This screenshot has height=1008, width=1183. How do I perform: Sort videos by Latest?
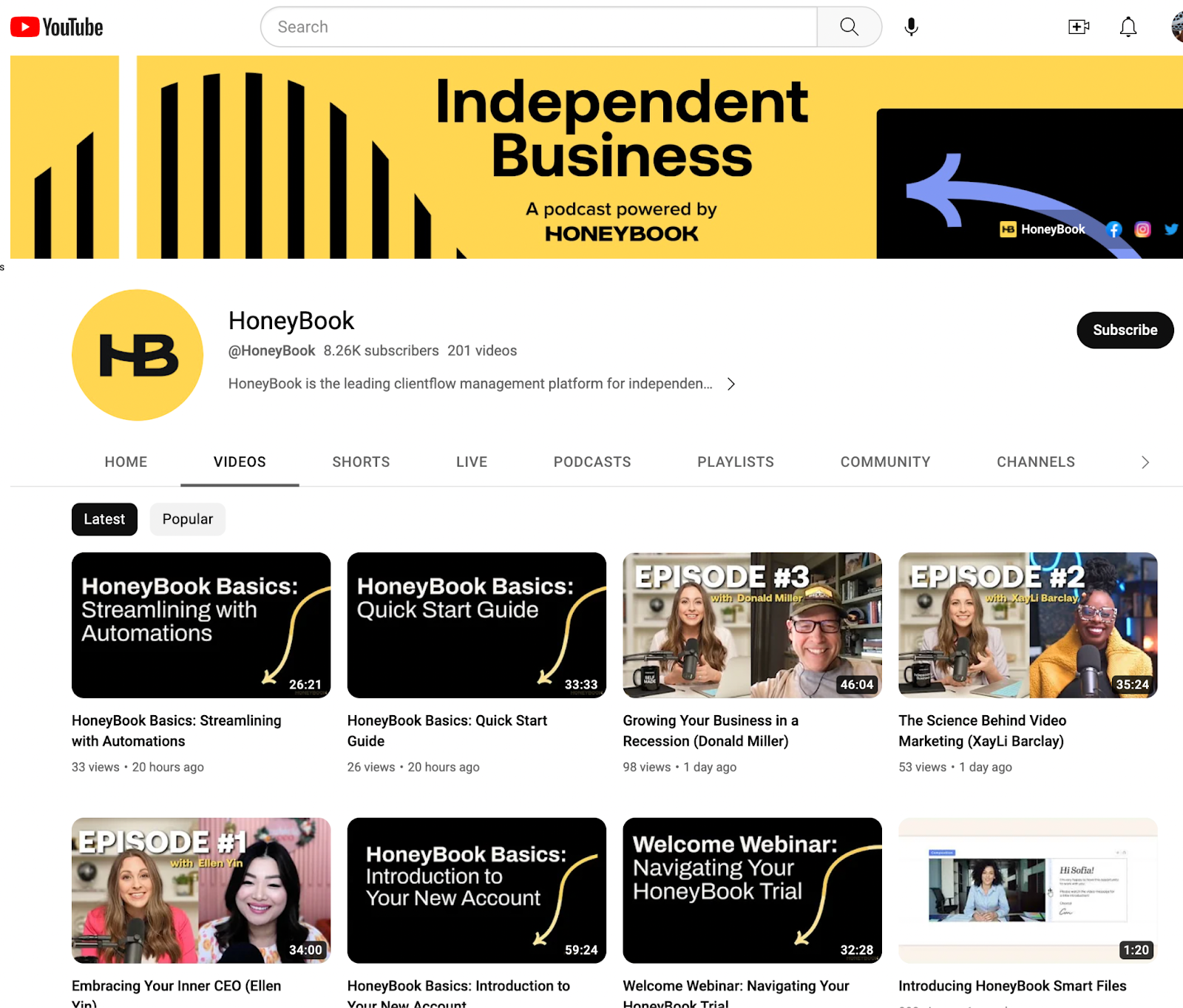point(104,519)
